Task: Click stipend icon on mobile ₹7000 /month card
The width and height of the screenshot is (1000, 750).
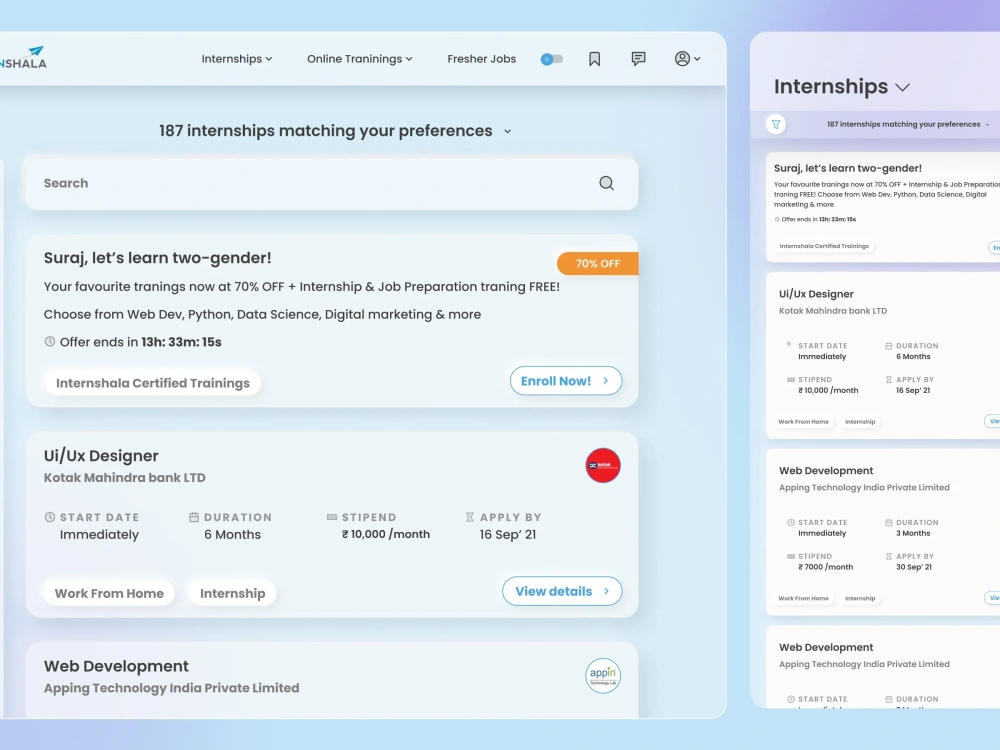Action: pyautogui.click(x=791, y=556)
